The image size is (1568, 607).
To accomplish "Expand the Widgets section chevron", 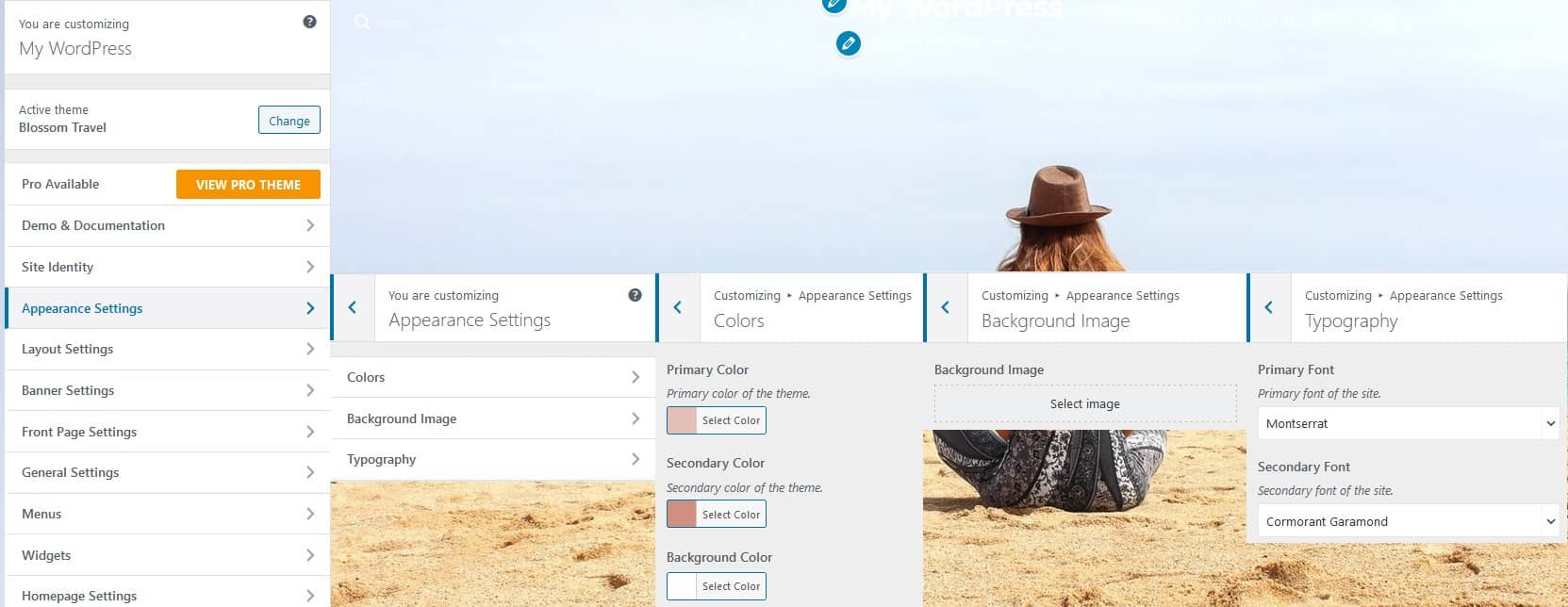I will [310, 555].
